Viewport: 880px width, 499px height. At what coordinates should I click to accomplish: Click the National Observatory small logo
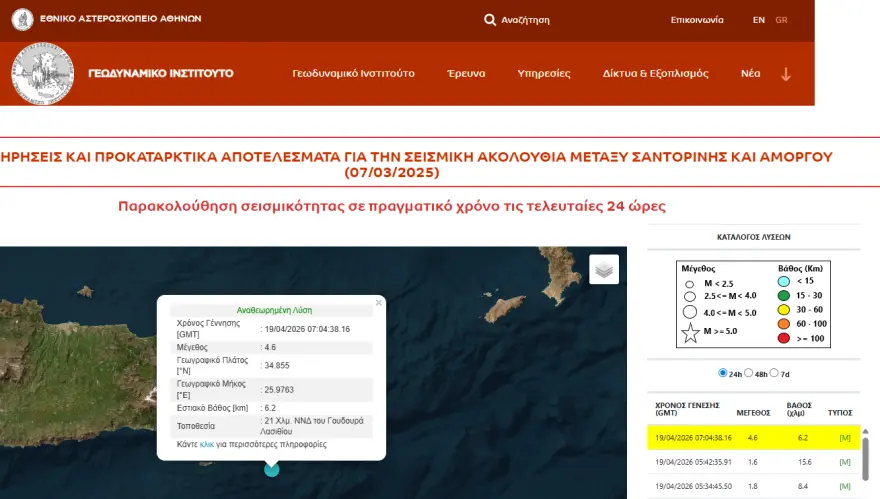pos(21,20)
